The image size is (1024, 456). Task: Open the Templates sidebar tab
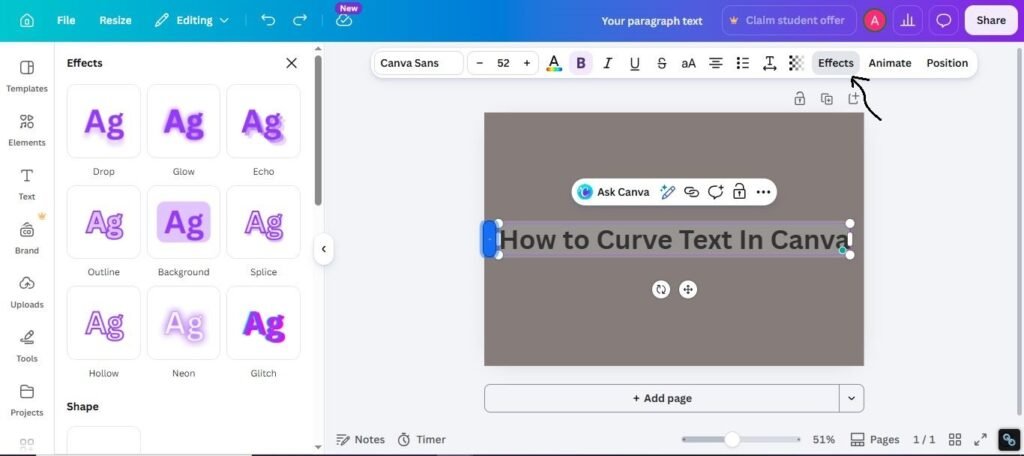click(27, 76)
